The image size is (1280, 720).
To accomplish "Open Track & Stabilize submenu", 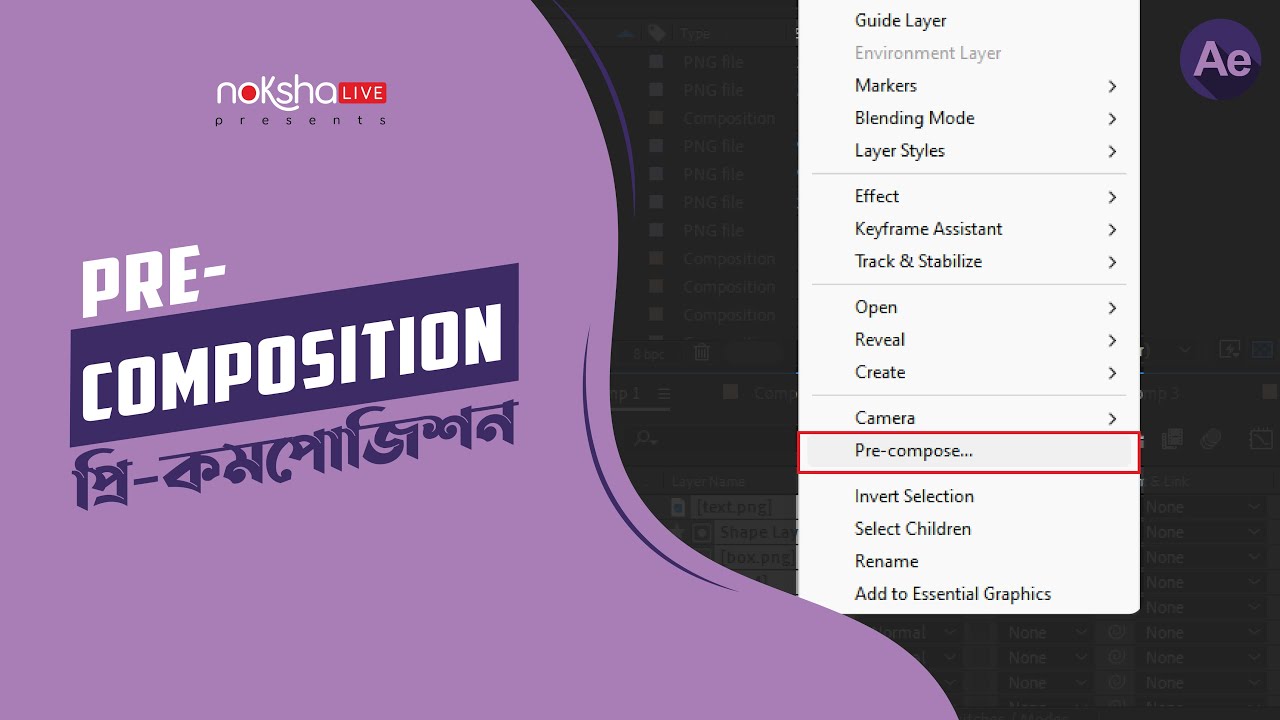I will 968,262.
